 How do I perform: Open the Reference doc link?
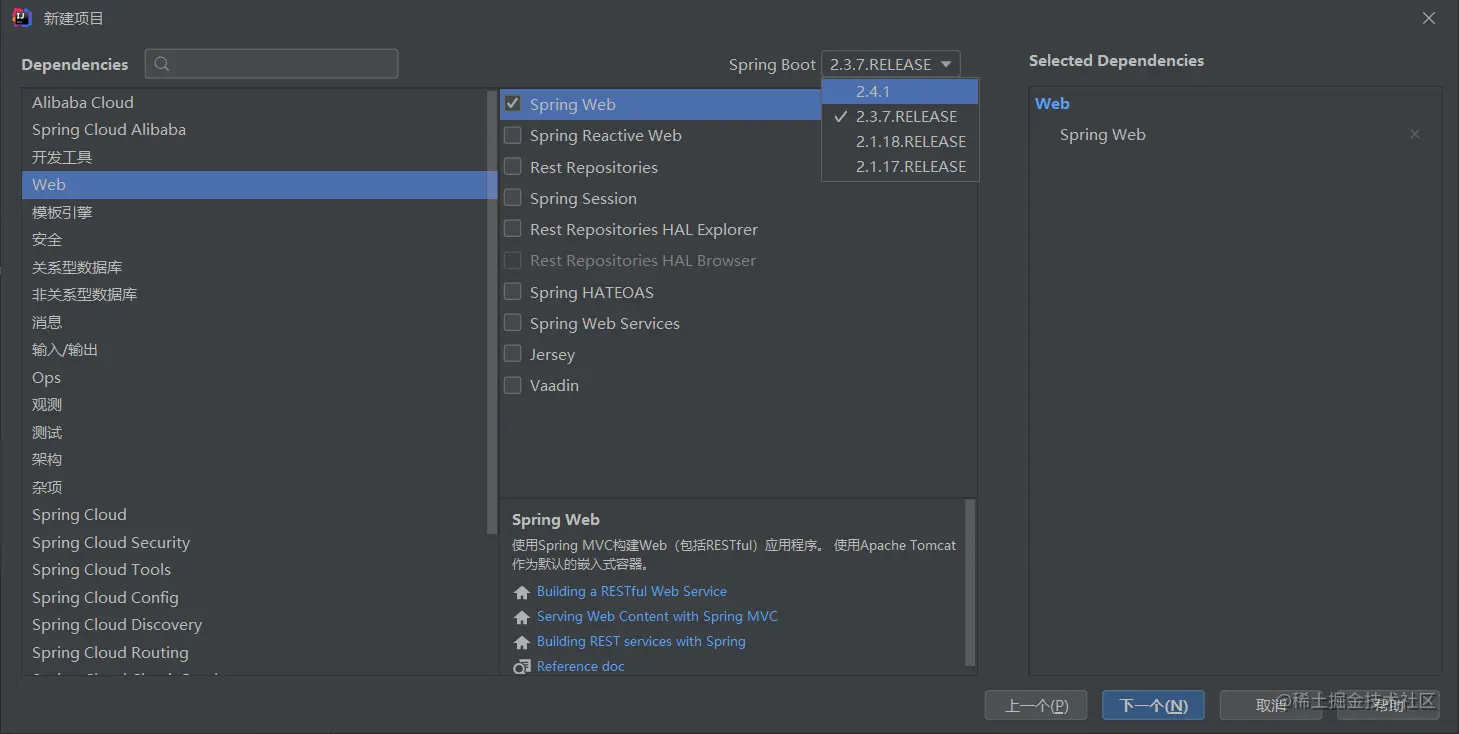(581, 666)
